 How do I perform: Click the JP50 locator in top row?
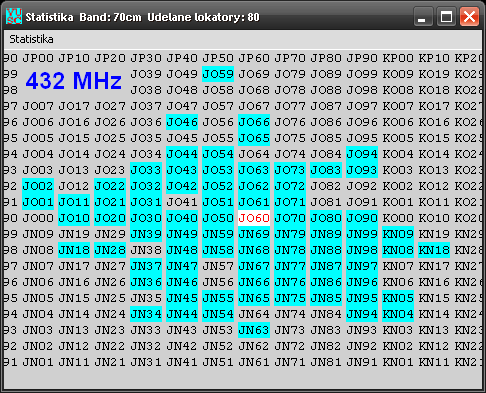(x=218, y=58)
